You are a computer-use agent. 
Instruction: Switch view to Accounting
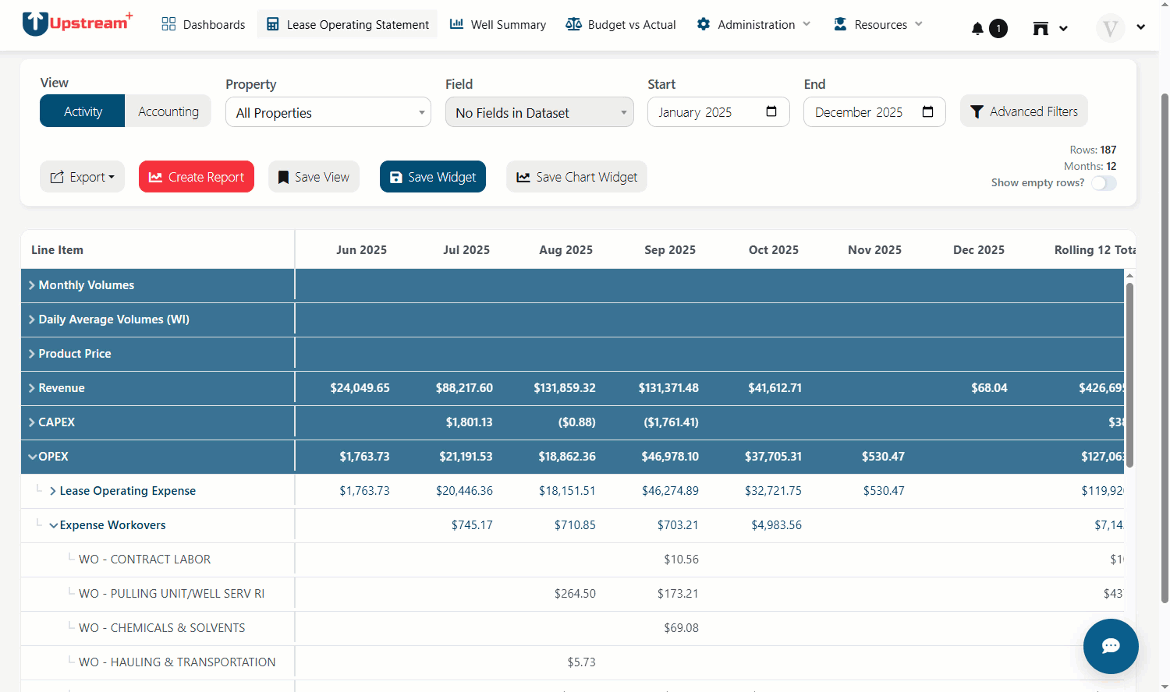168,111
